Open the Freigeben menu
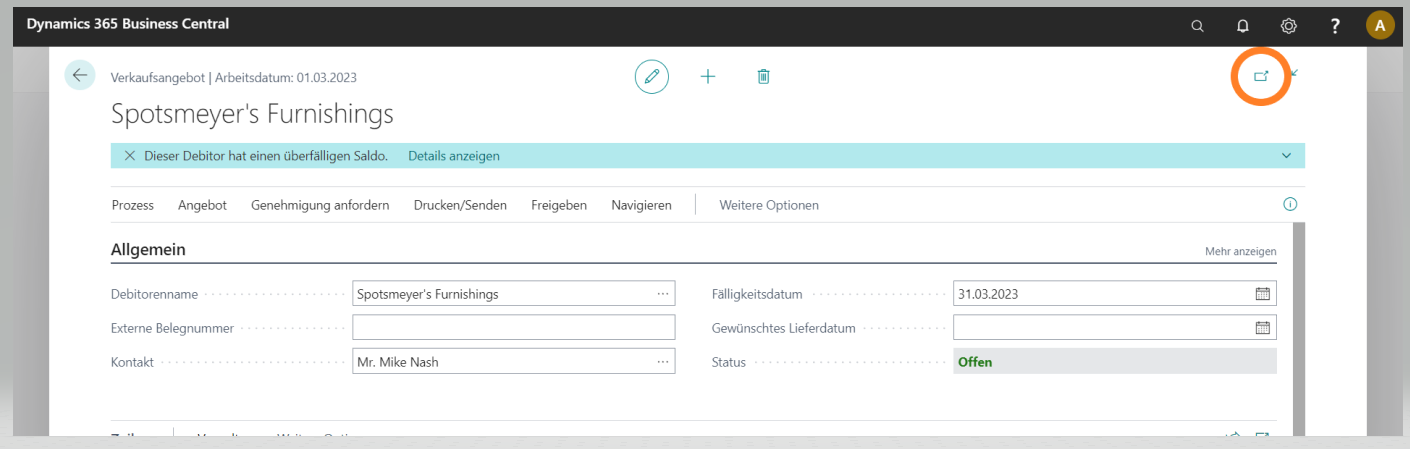1410x449 pixels. click(559, 205)
